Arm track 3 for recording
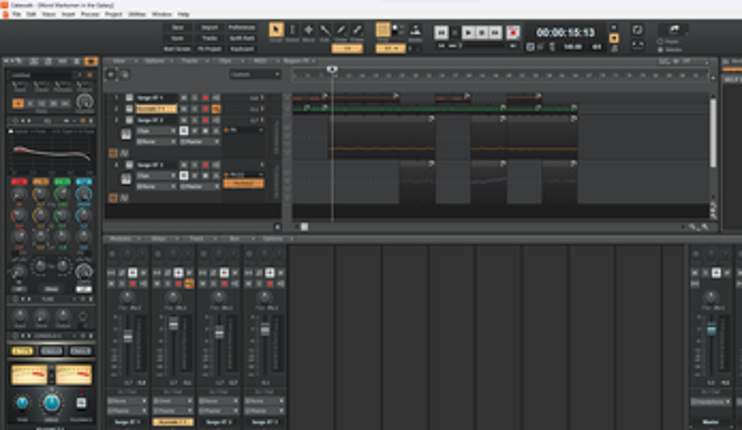The height and width of the screenshot is (430, 742). (205, 120)
